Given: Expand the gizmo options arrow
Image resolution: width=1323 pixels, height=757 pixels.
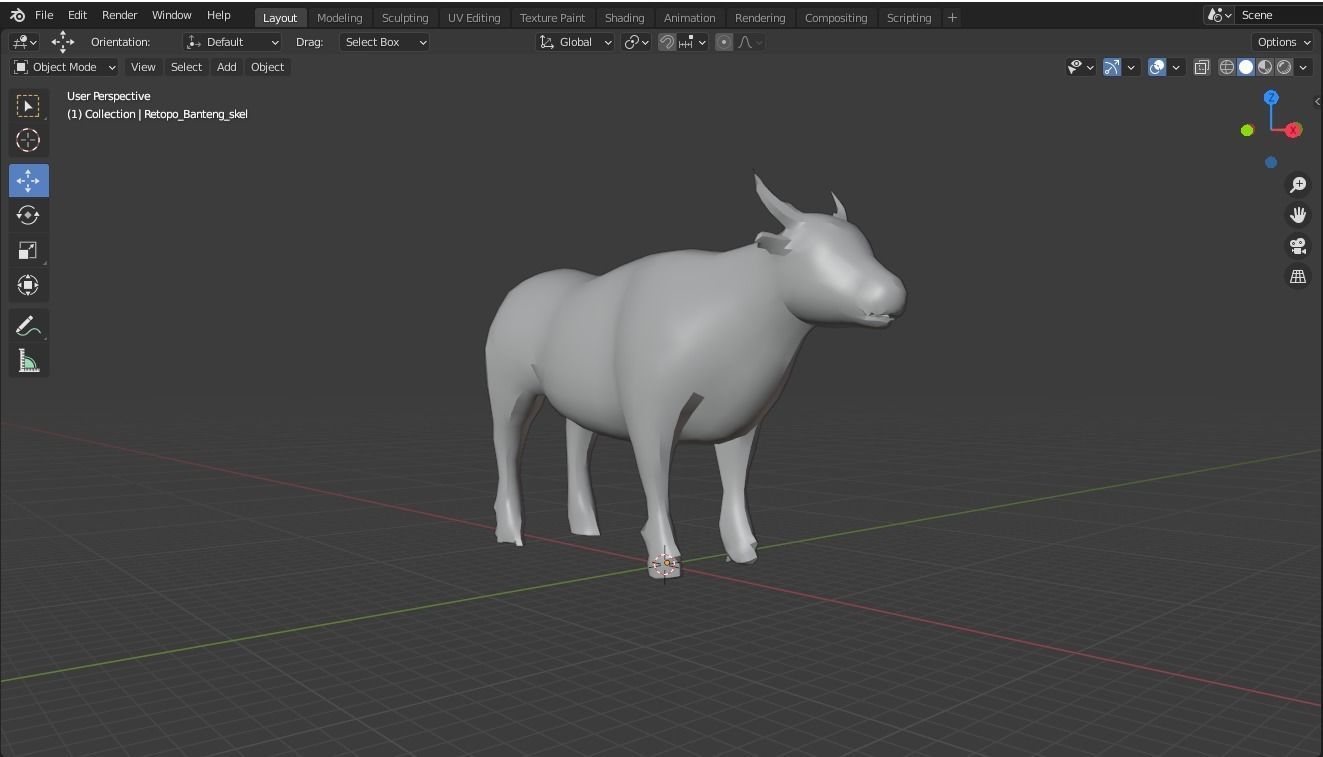Looking at the screenshot, I should (1131, 67).
